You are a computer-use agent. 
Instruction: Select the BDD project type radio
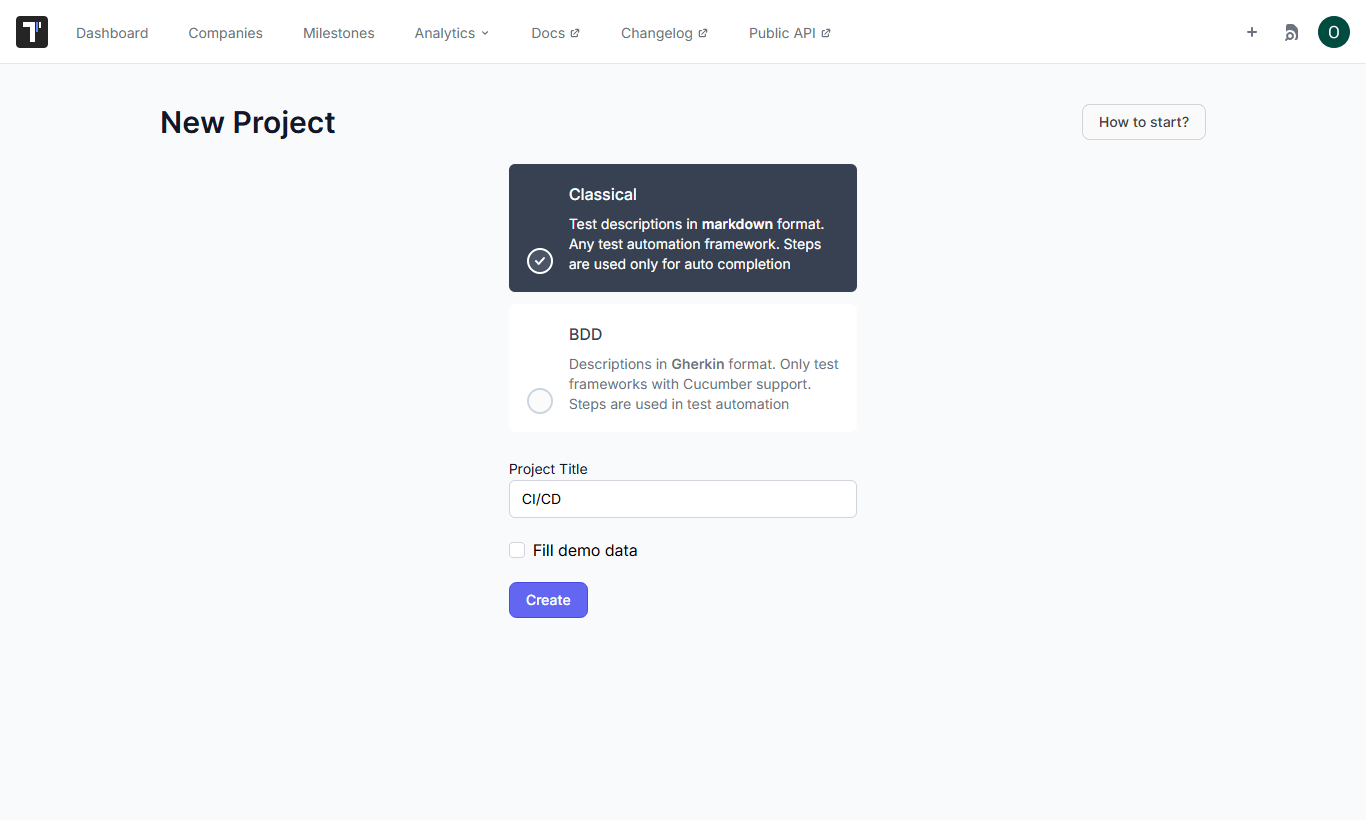pos(540,401)
